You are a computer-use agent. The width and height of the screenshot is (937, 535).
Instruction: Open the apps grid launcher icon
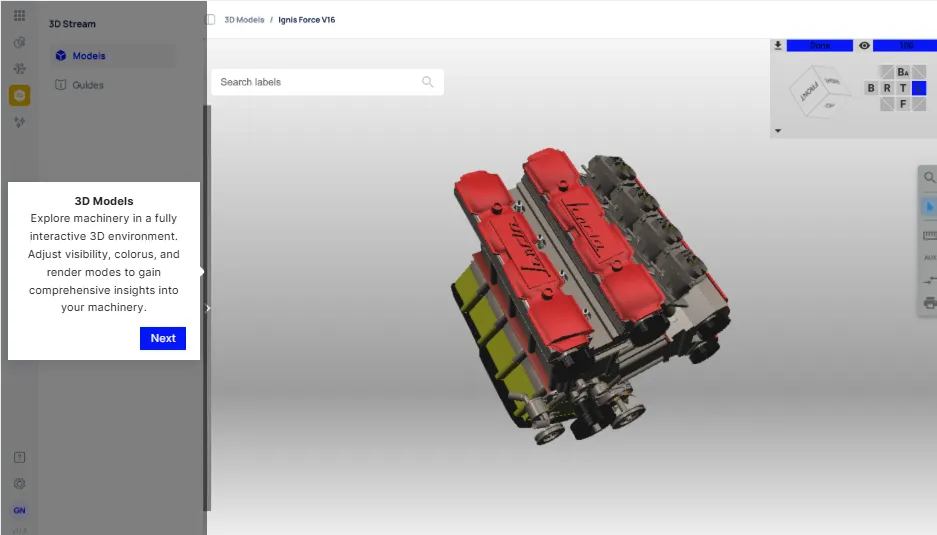pos(19,16)
